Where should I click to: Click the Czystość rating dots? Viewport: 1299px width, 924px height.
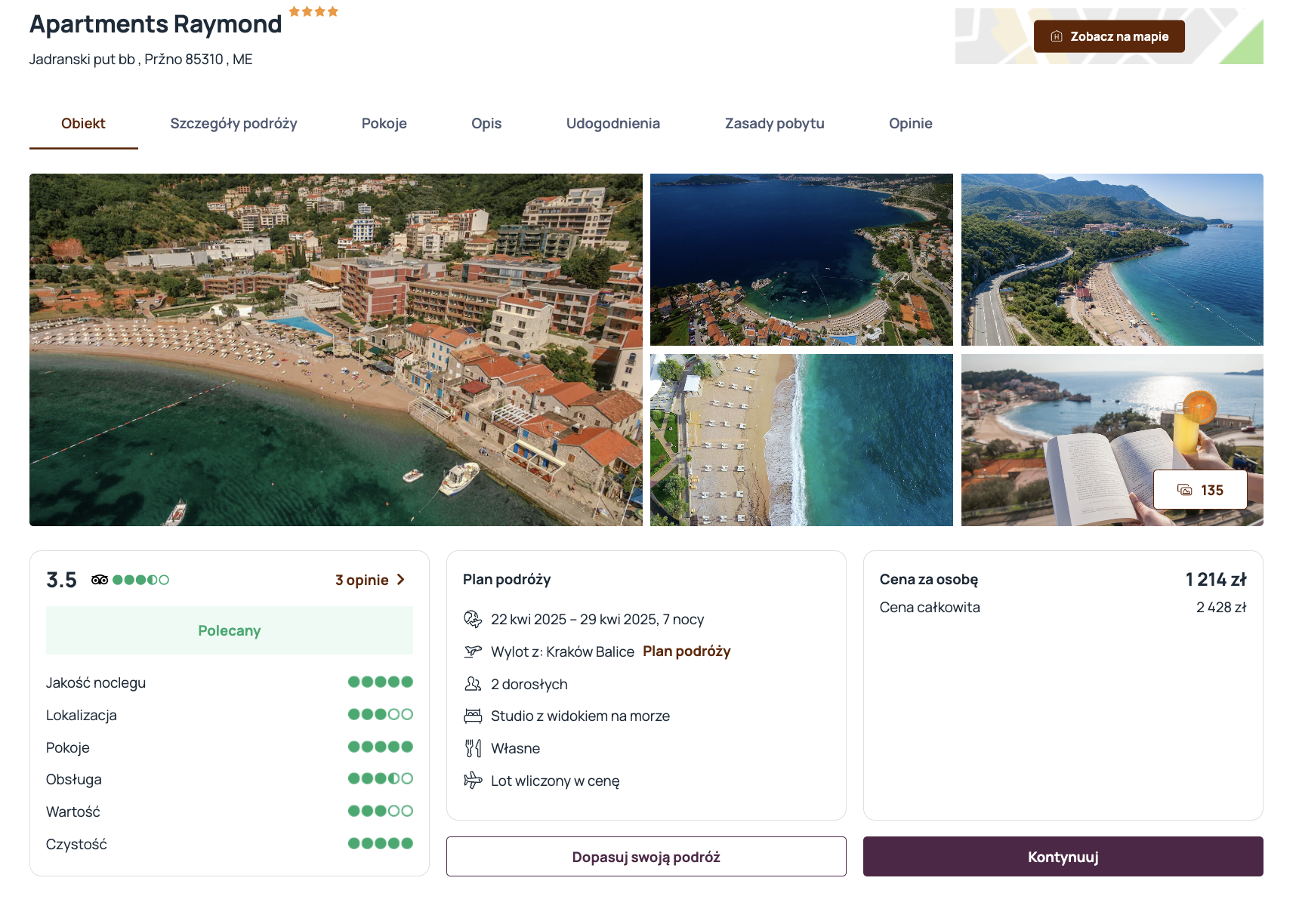click(x=380, y=843)
